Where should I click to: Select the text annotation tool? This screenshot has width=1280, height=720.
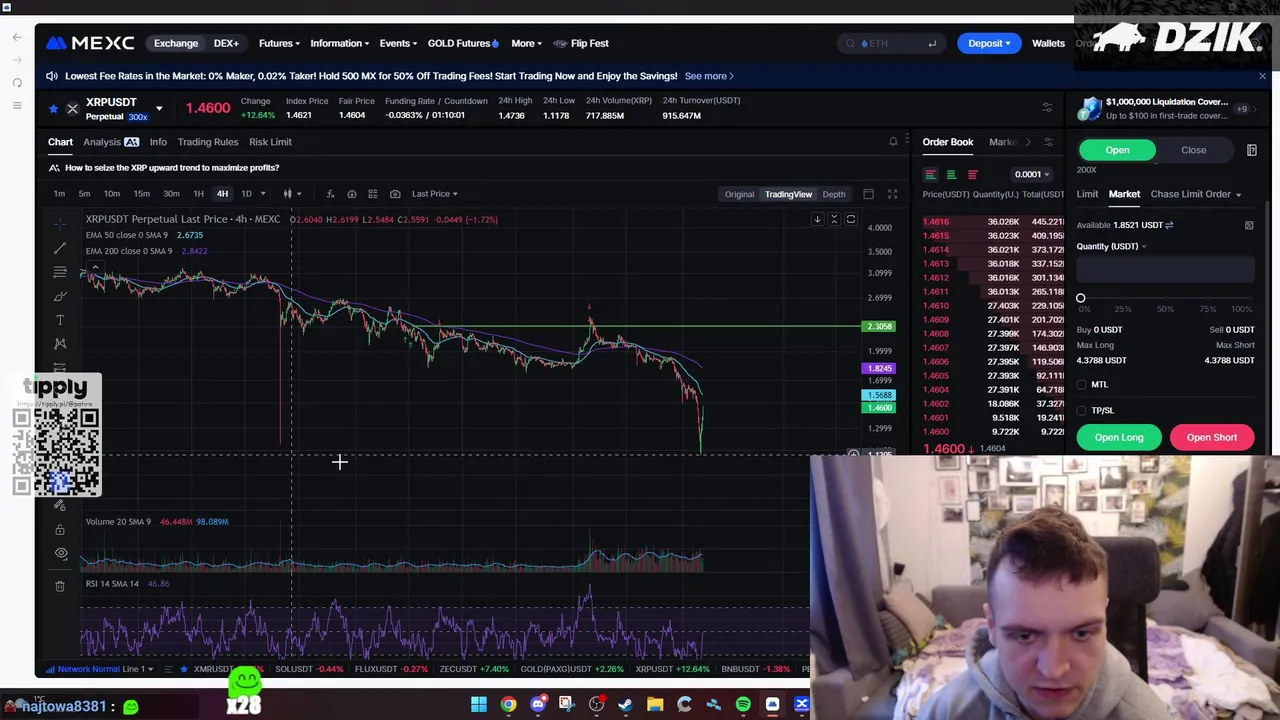tap(60, 320)
